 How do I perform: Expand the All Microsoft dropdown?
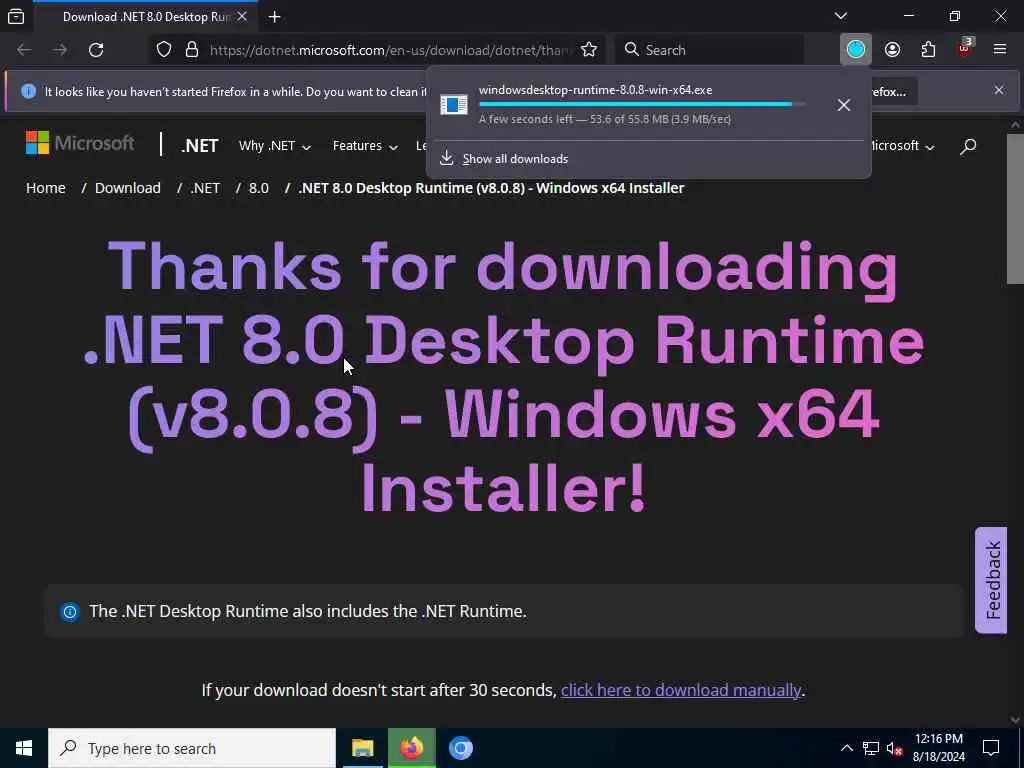point(904,146)
